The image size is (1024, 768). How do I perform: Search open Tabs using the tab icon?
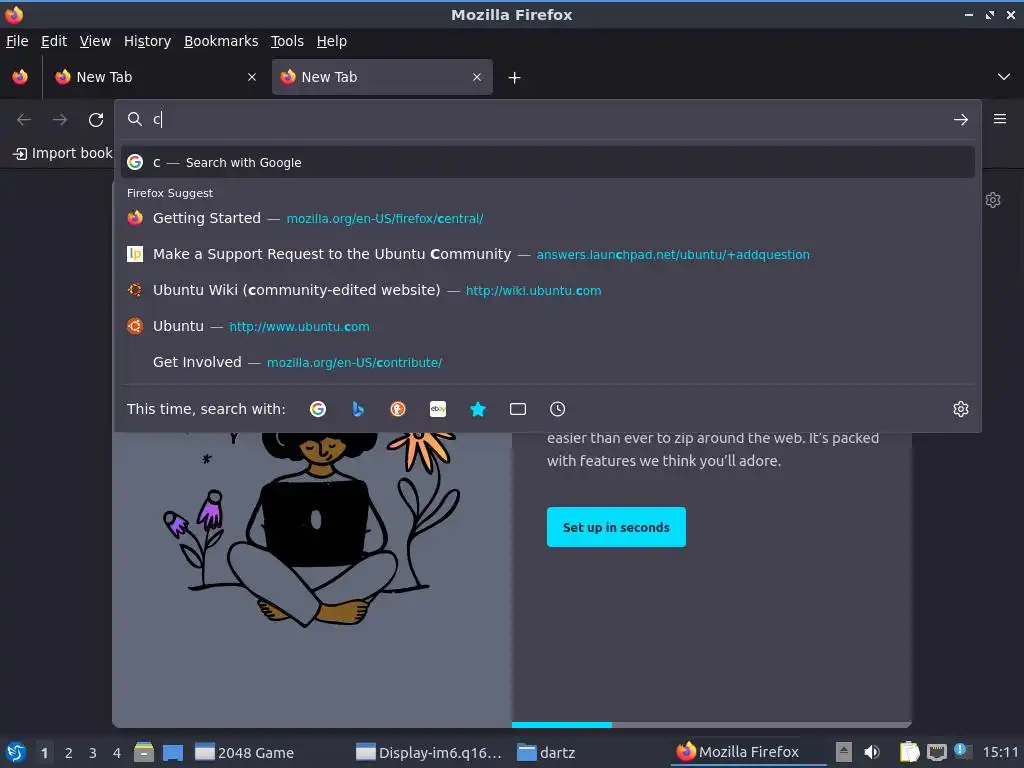point(518,409)
